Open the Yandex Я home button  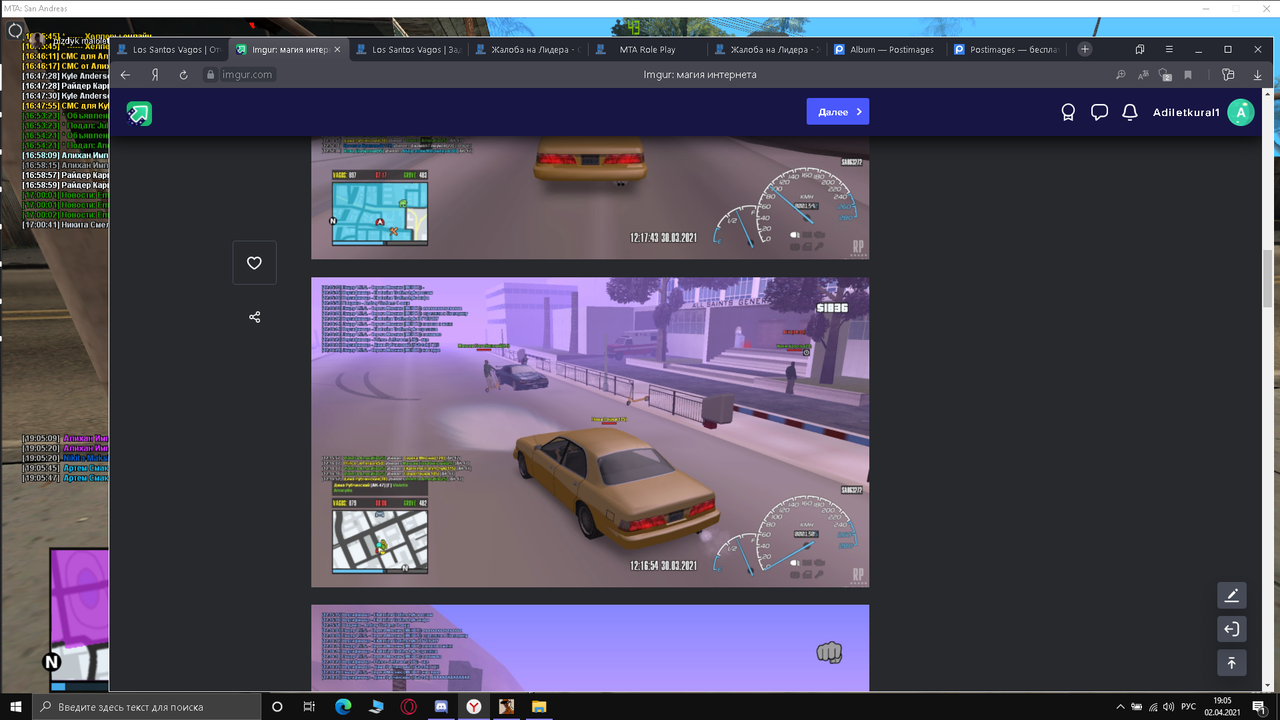pyautogui.click(x=155, y=75)
